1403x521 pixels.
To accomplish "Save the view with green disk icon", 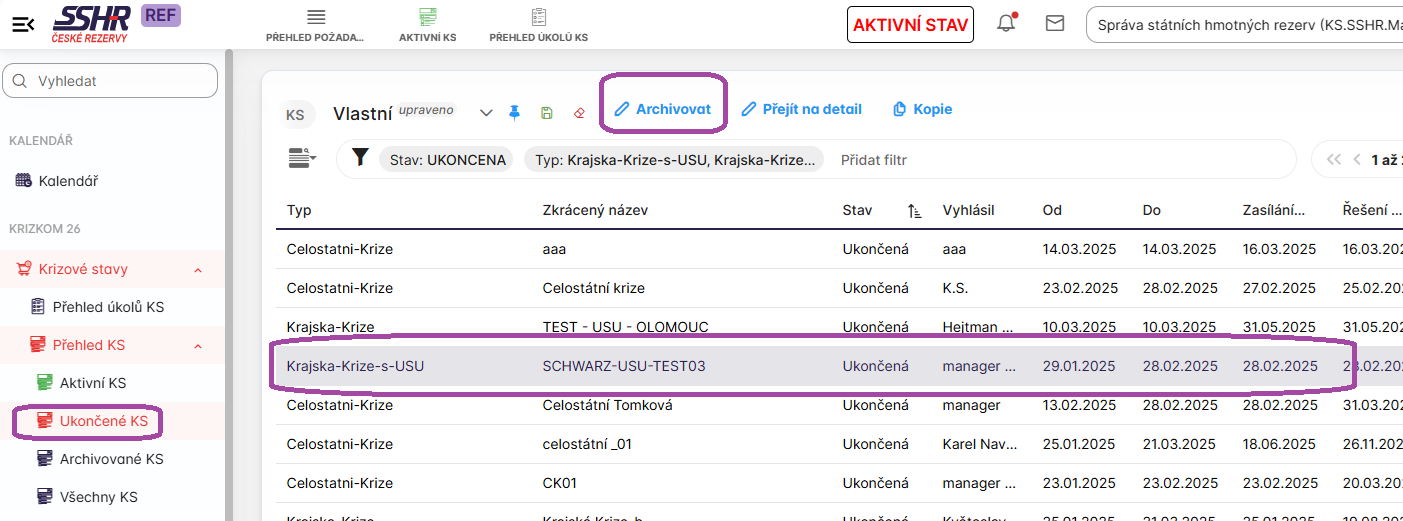I will point(546,113).
